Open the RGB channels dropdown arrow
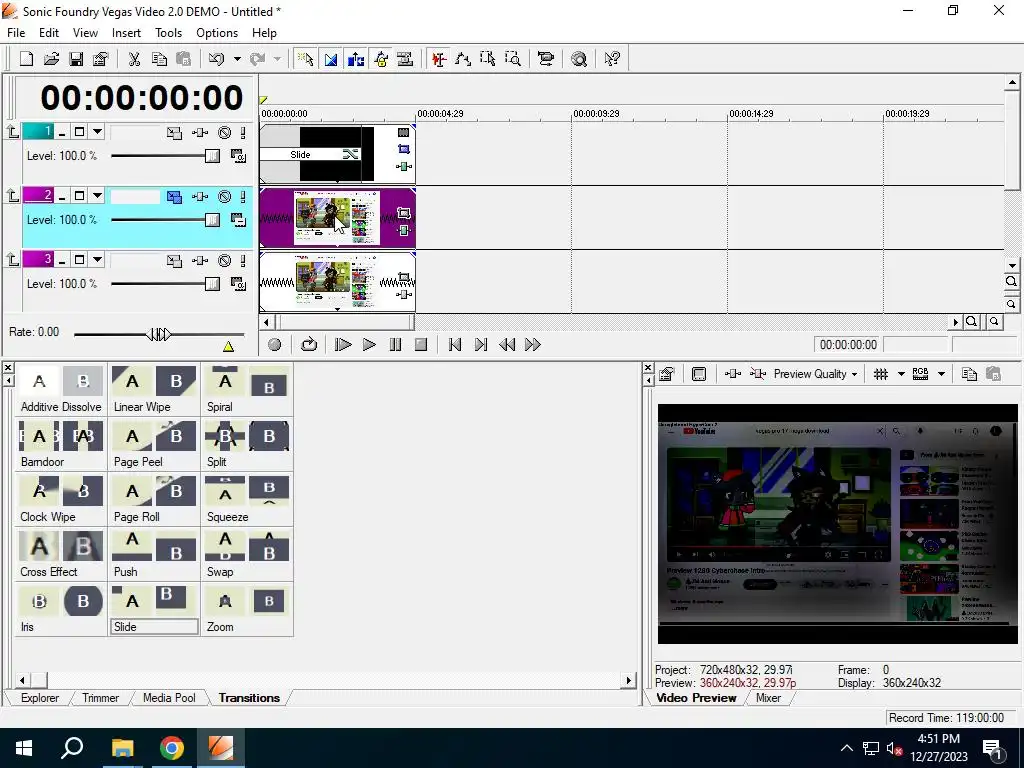The height and width of the screenshot is (768, 1024). pos(941,374)
